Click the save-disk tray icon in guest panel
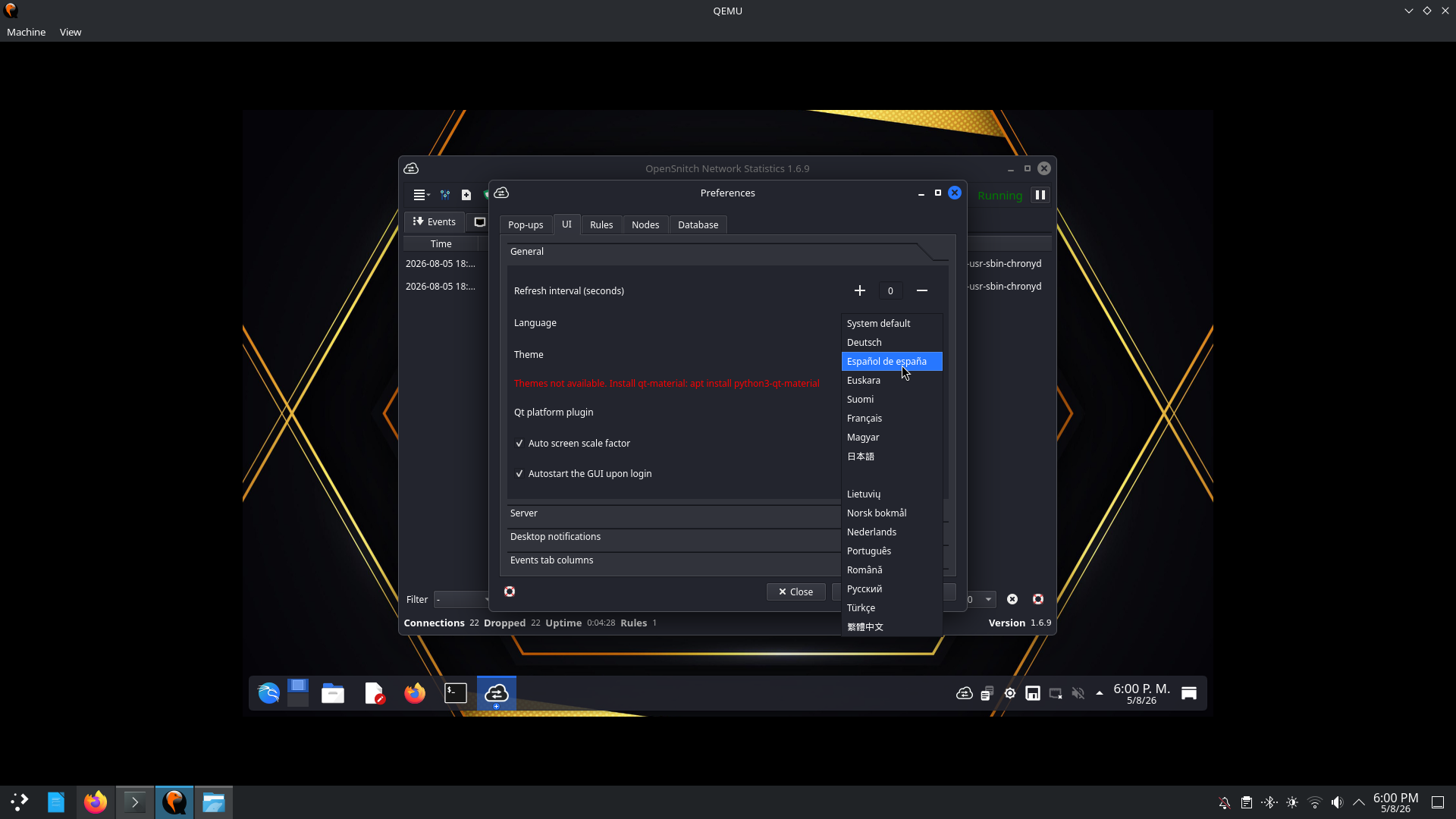 (1033, 693)
